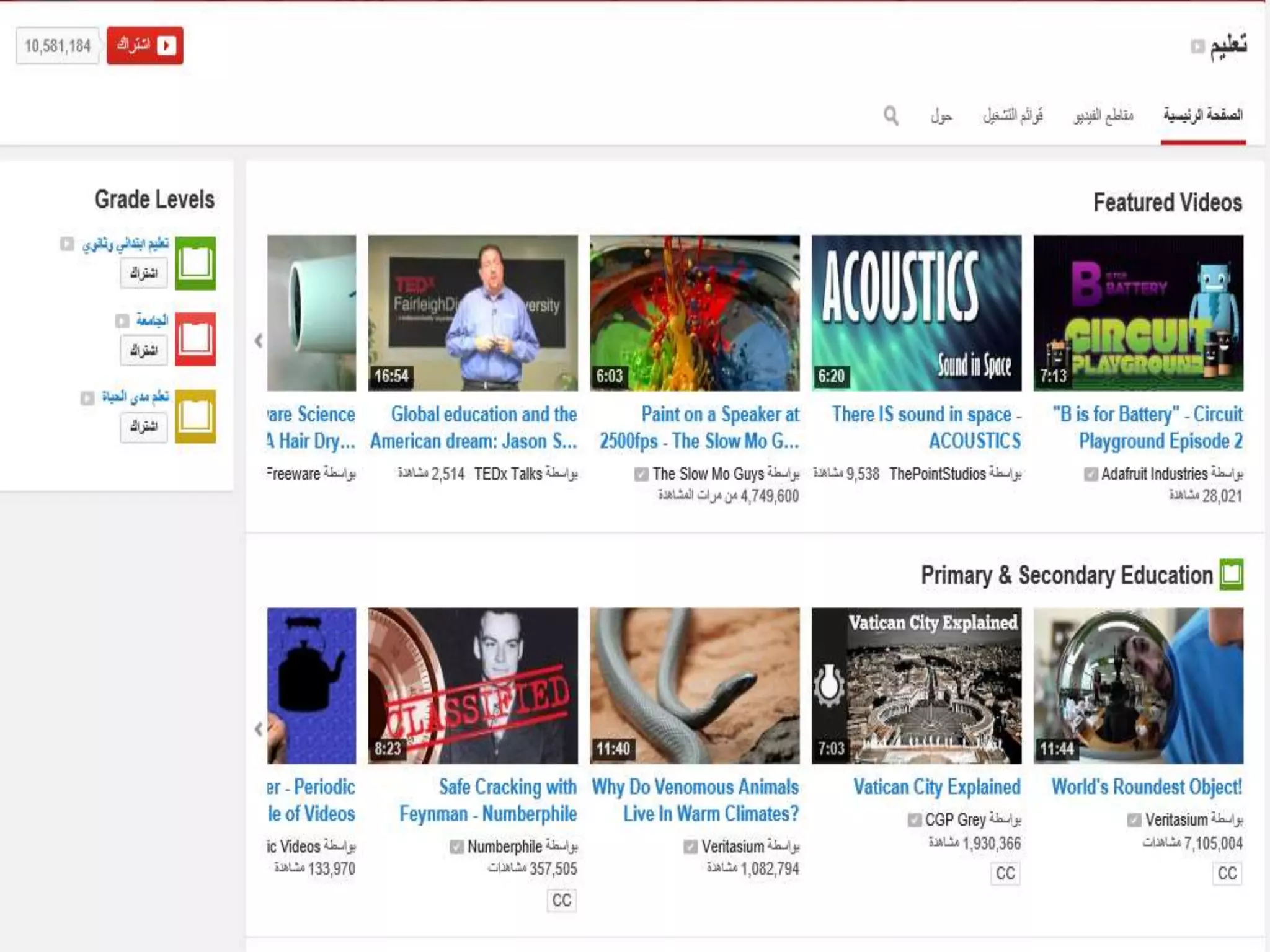The image size is (1270, 952).
Task: Click the yellow Lifelong Learning channel icon
Action: (195, 416)
